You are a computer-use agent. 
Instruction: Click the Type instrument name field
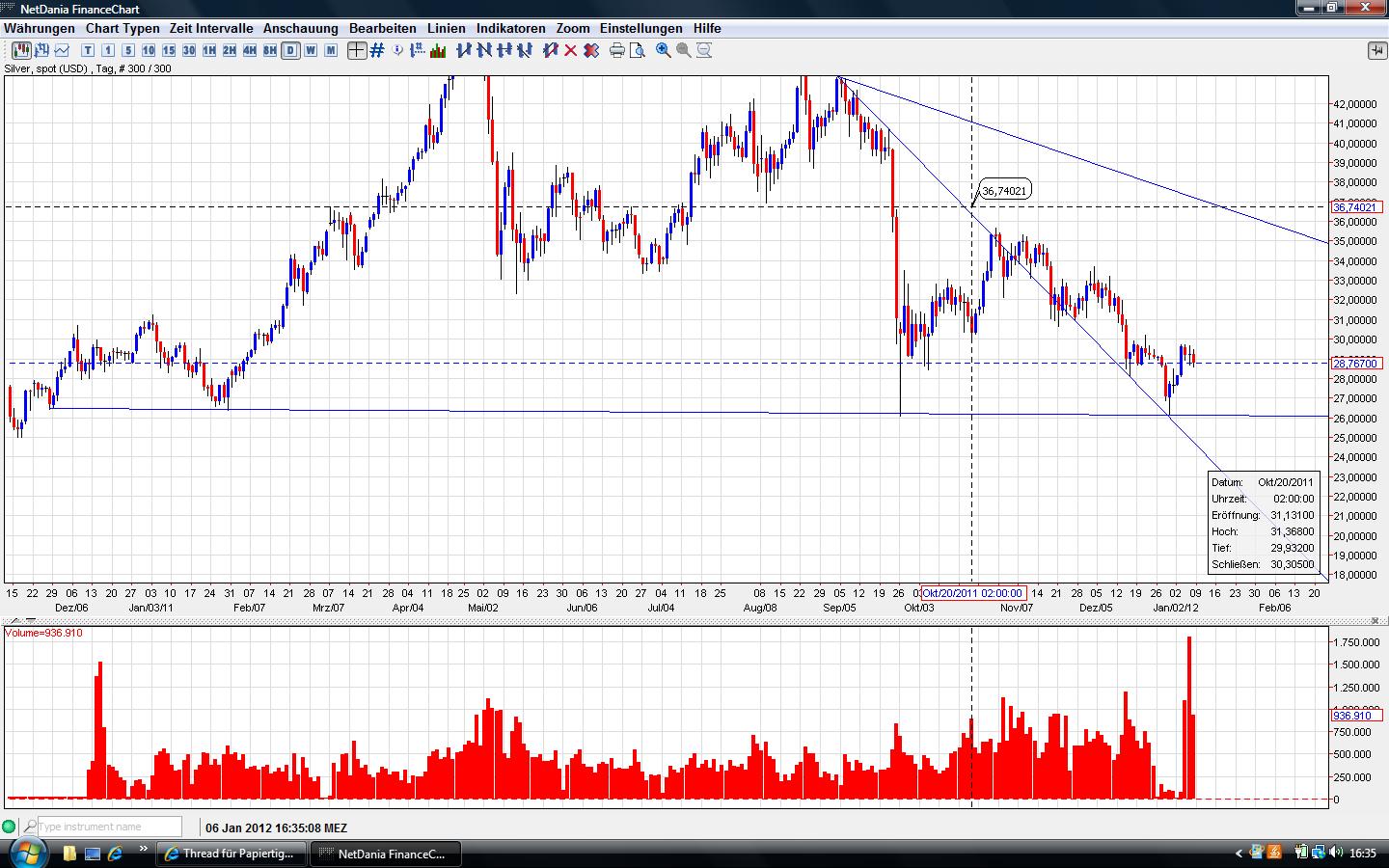coord(108,827)
